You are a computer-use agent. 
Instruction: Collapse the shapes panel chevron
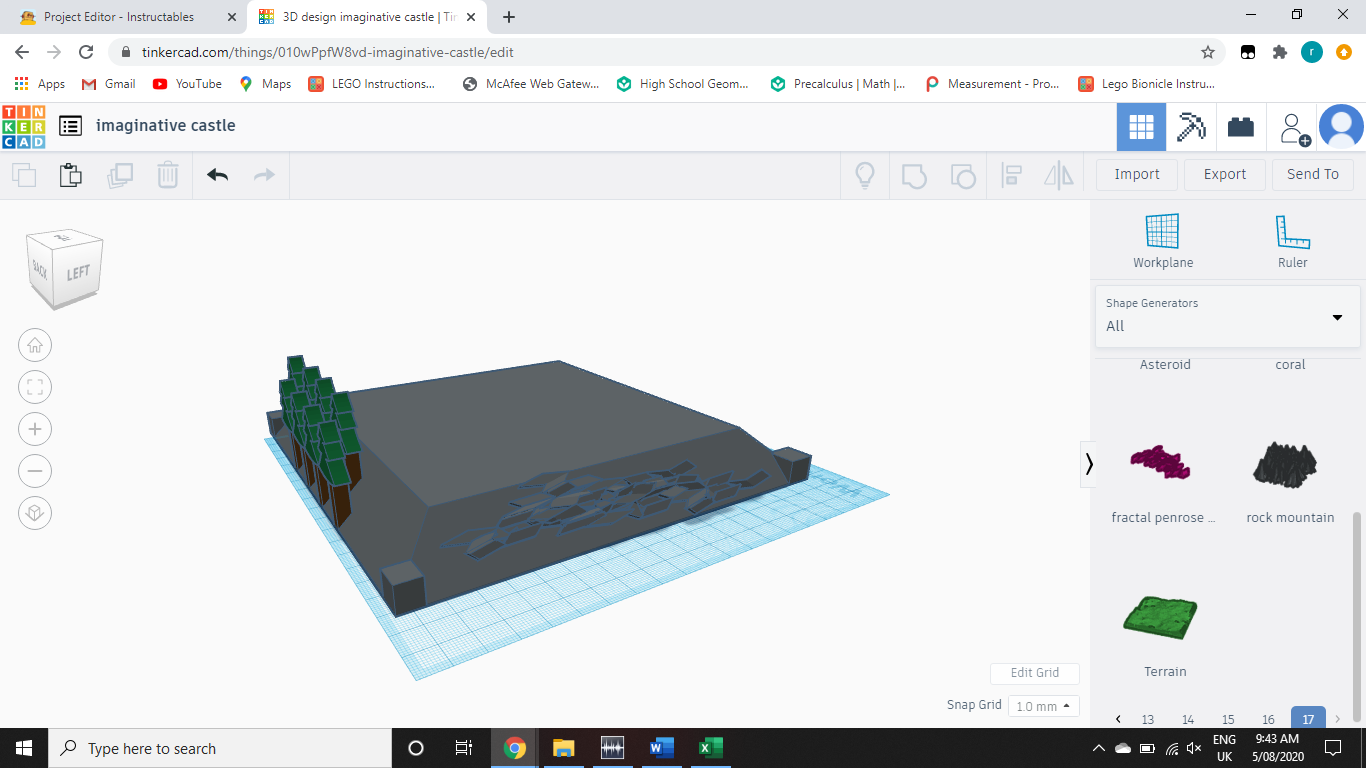pos(1088,464)
